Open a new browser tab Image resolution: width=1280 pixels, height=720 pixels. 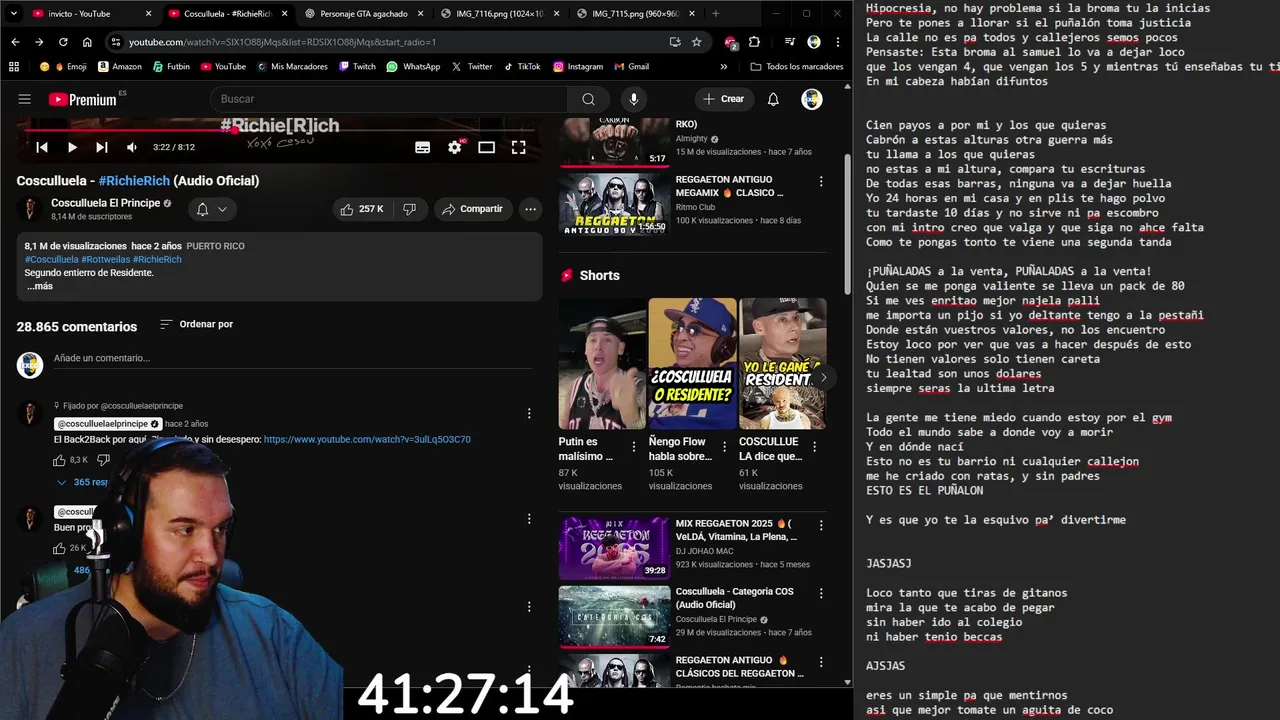[x=715, y=14]
